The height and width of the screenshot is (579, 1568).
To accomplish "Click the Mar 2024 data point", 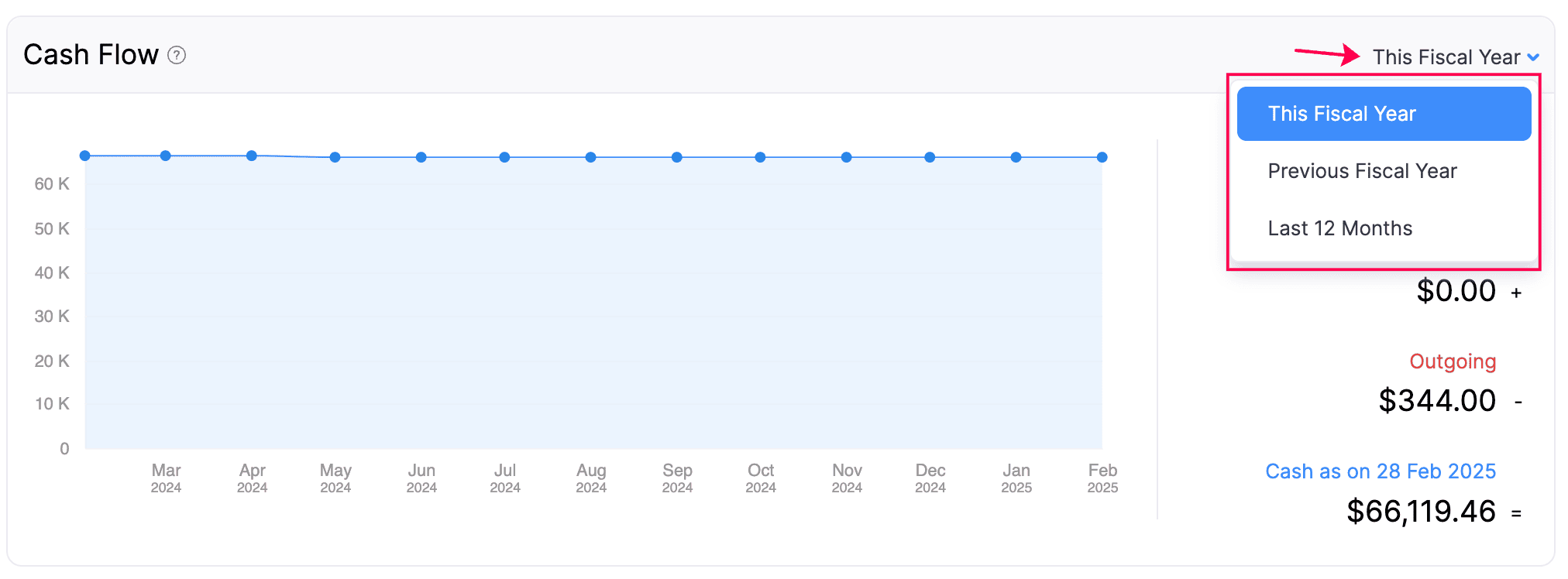I will click(166, 156).
